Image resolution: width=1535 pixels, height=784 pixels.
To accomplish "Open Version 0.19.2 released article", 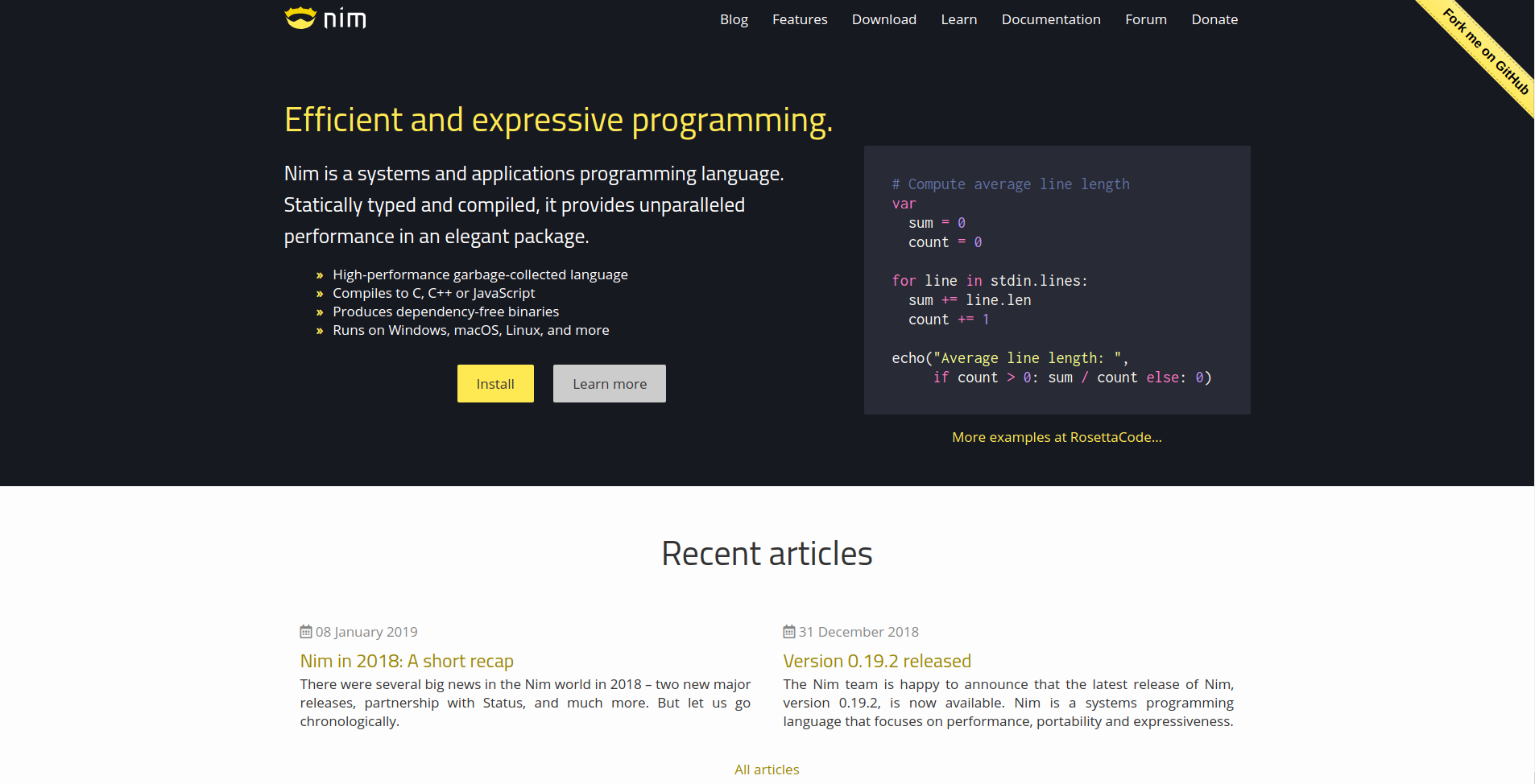I will tap(877, 661).
